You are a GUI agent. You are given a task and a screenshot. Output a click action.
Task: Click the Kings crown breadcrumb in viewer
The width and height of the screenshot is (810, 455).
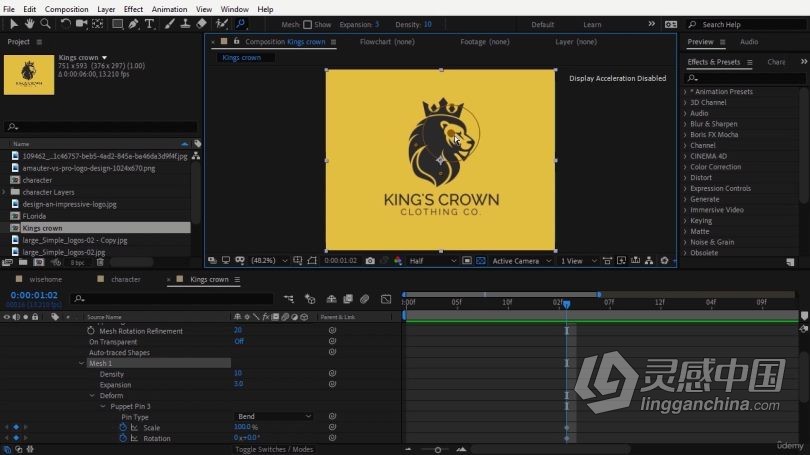point(241,57)
